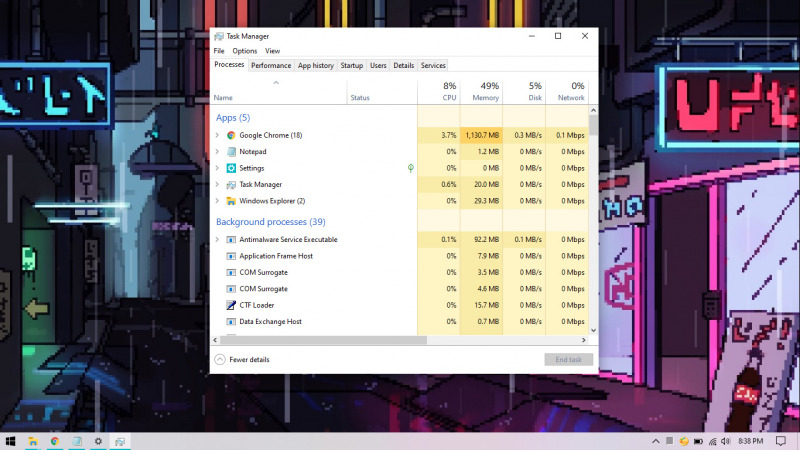Sort by CPU usage column
This screenshot has height=450, width=800.
[x=439, y=92]
